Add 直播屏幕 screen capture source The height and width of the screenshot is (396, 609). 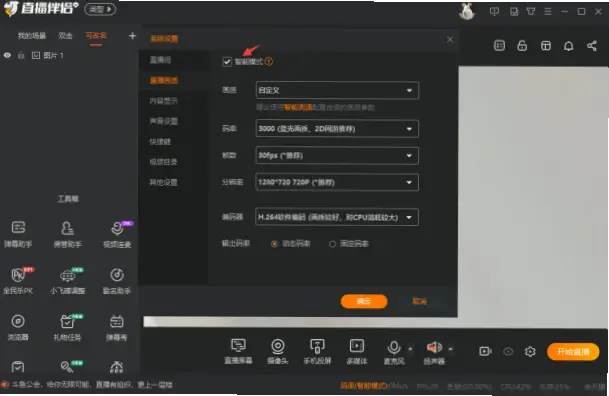(x=238, y=351)
